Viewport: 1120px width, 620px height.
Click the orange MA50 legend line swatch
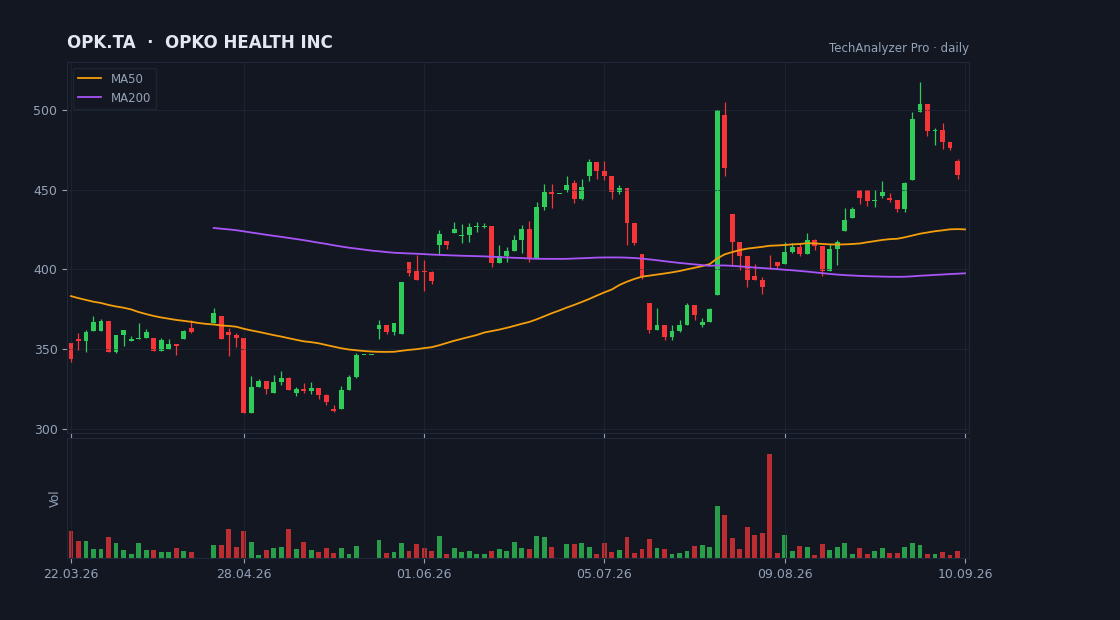pos(90,79)
